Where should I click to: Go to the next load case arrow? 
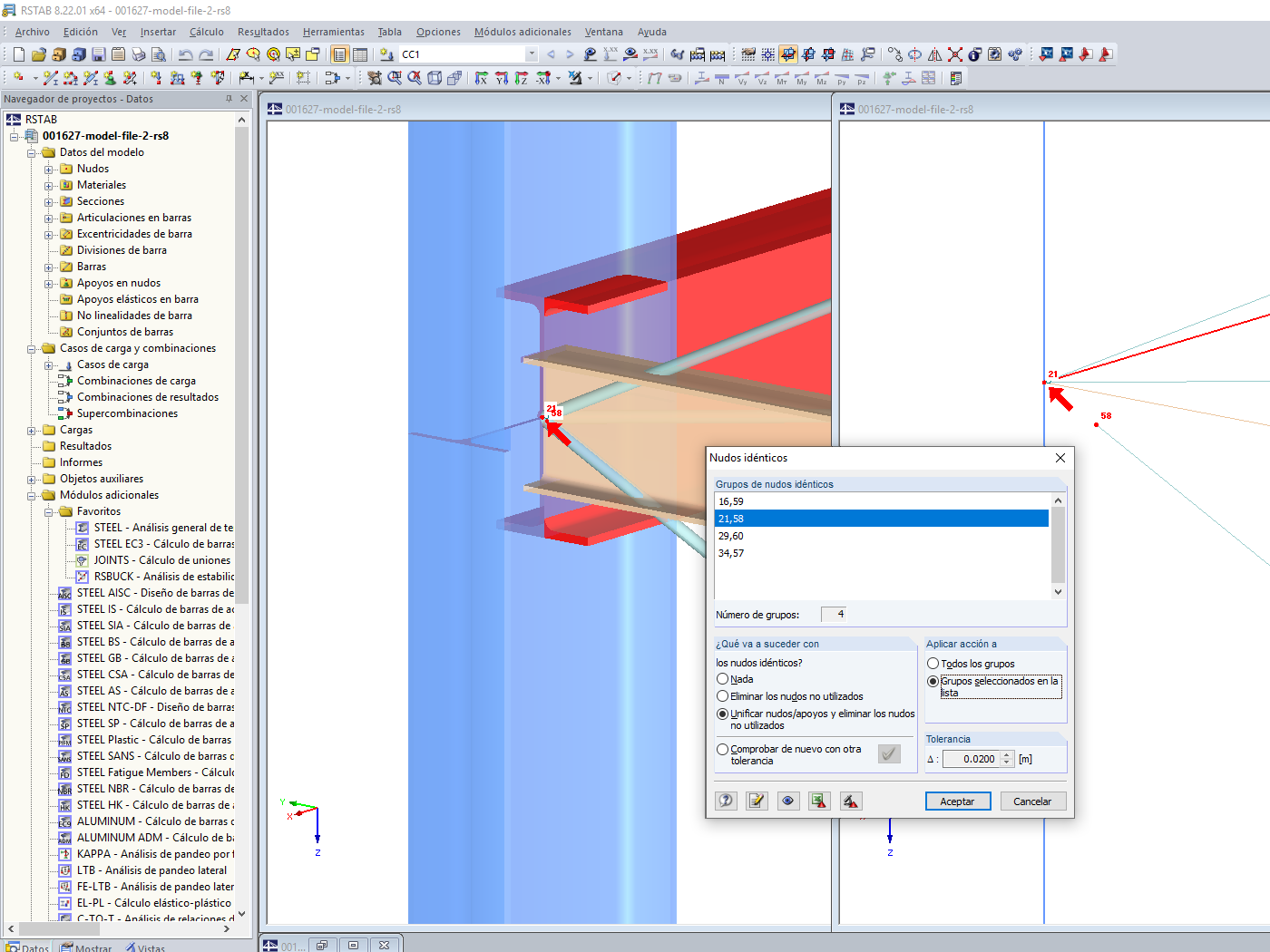pyautogui.click(x=570, y=54)
